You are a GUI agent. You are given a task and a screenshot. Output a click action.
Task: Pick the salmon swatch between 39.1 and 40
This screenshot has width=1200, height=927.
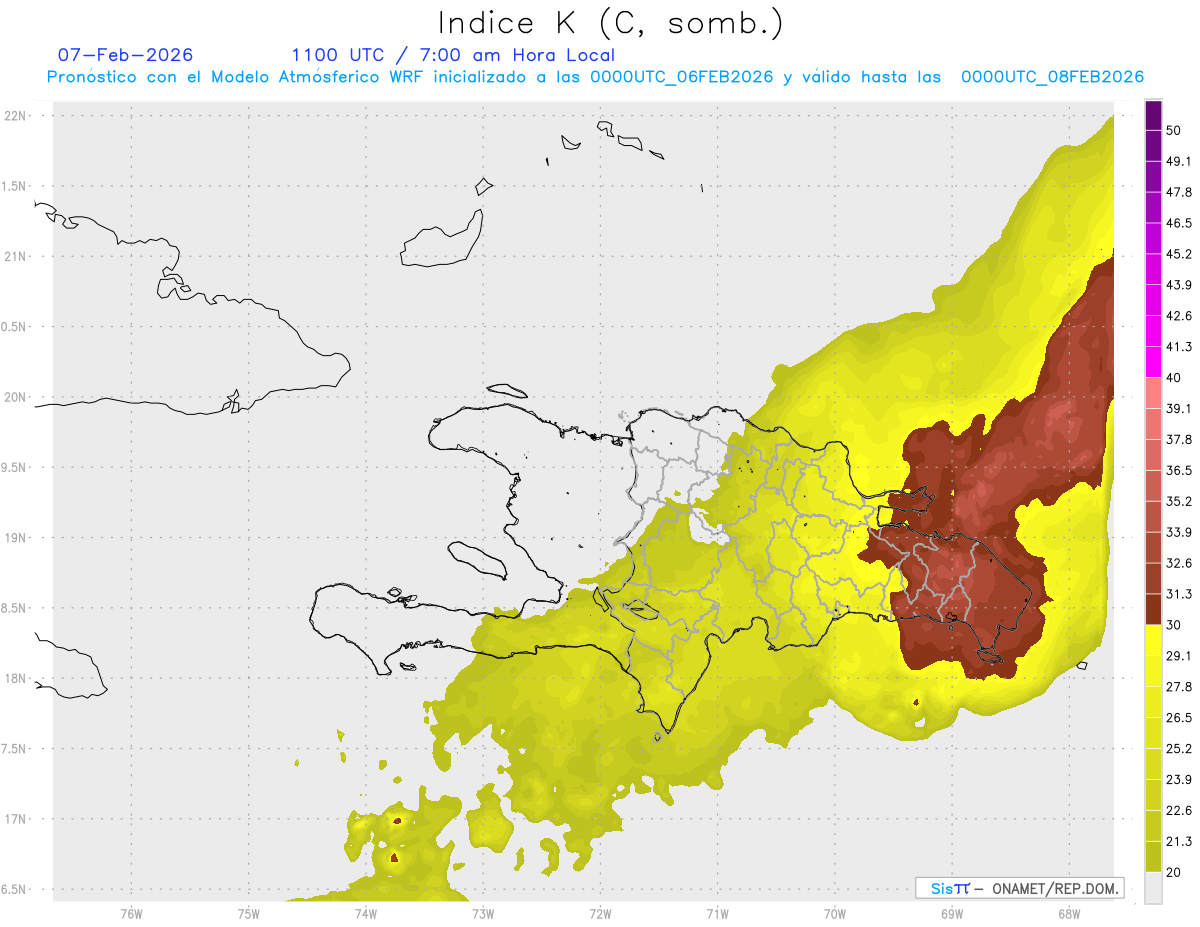tap(1153, 393)
